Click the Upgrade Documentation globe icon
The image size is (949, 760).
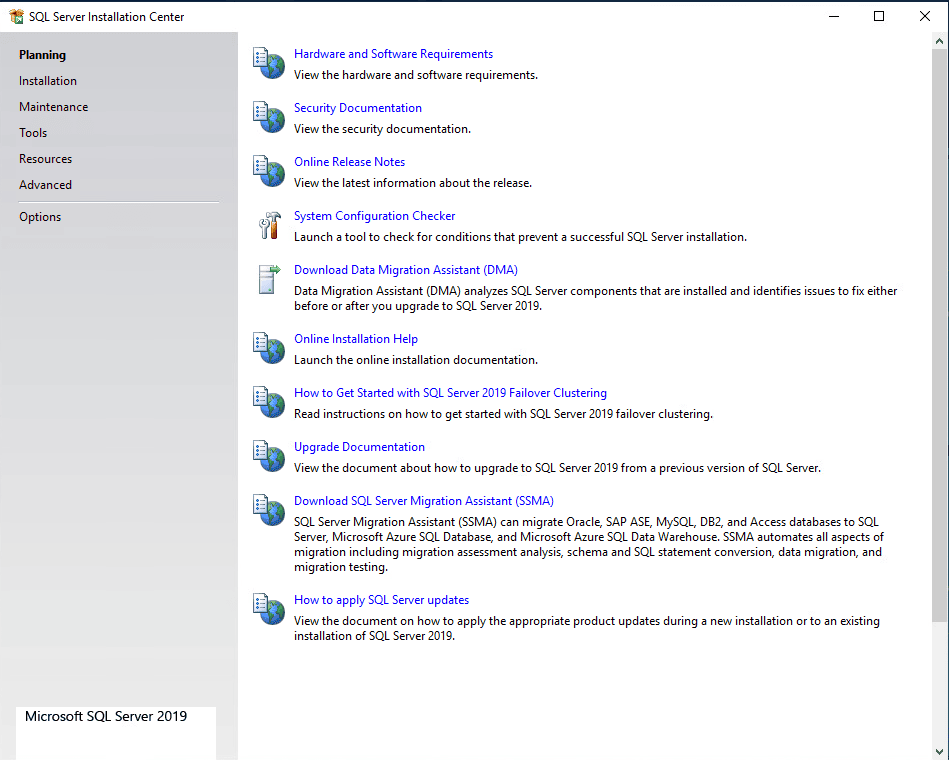[269, 456]
